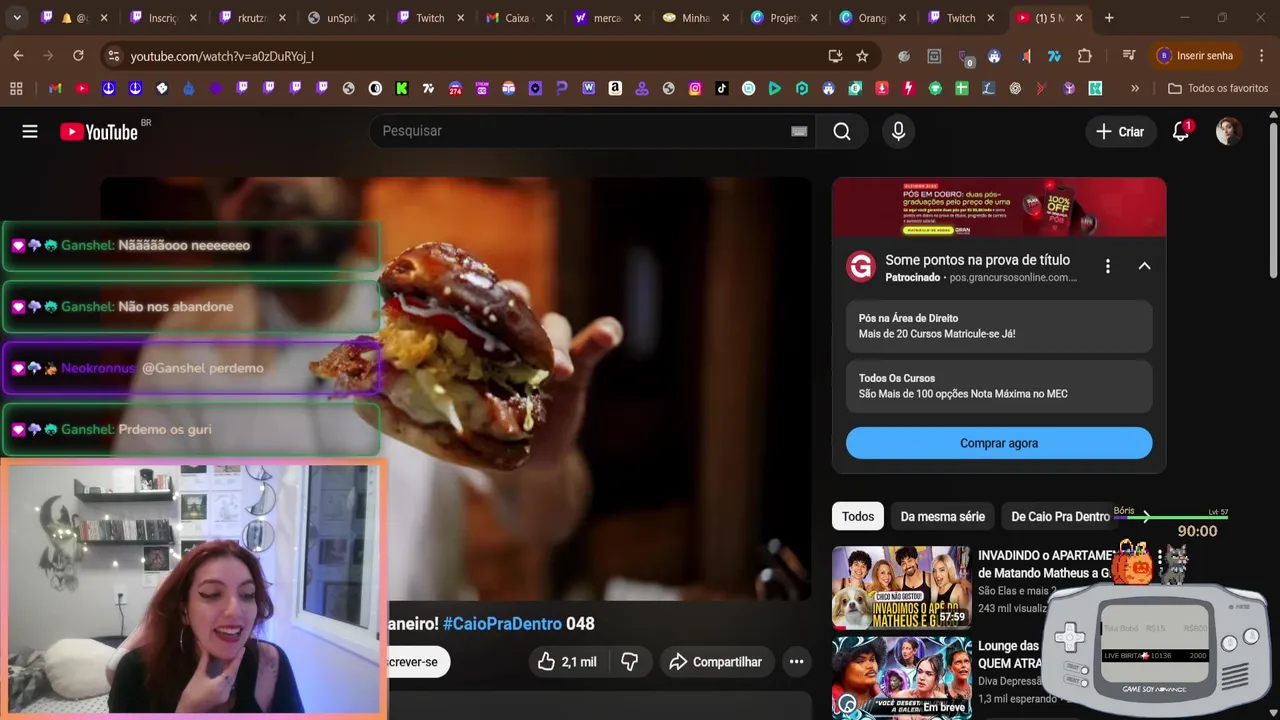
Task: View site information icon in the address bar
Action: [x=113, y=56]
